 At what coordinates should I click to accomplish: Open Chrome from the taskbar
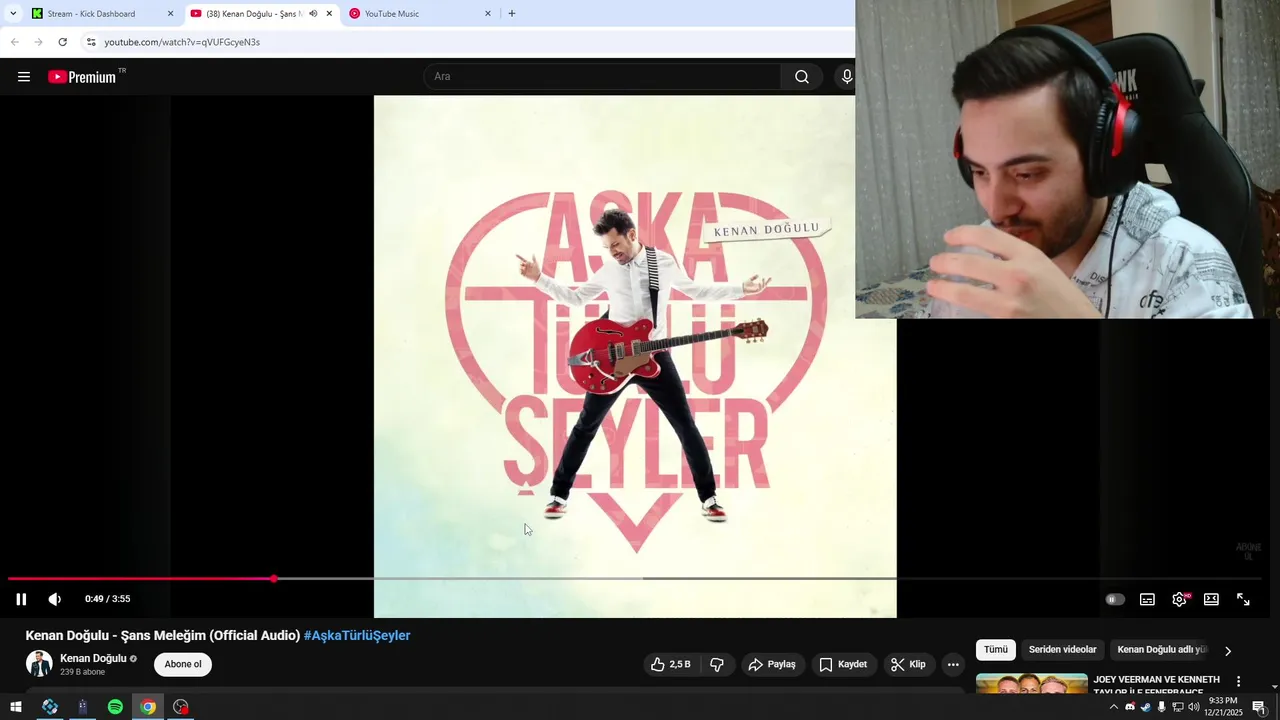(x=148, y=707)
